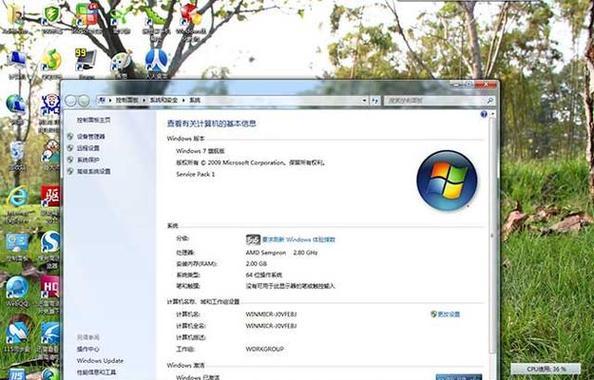Click 控制面板 breadcrumb in address bar
This screenshot has height=380, width=594.
coord(127,100)
